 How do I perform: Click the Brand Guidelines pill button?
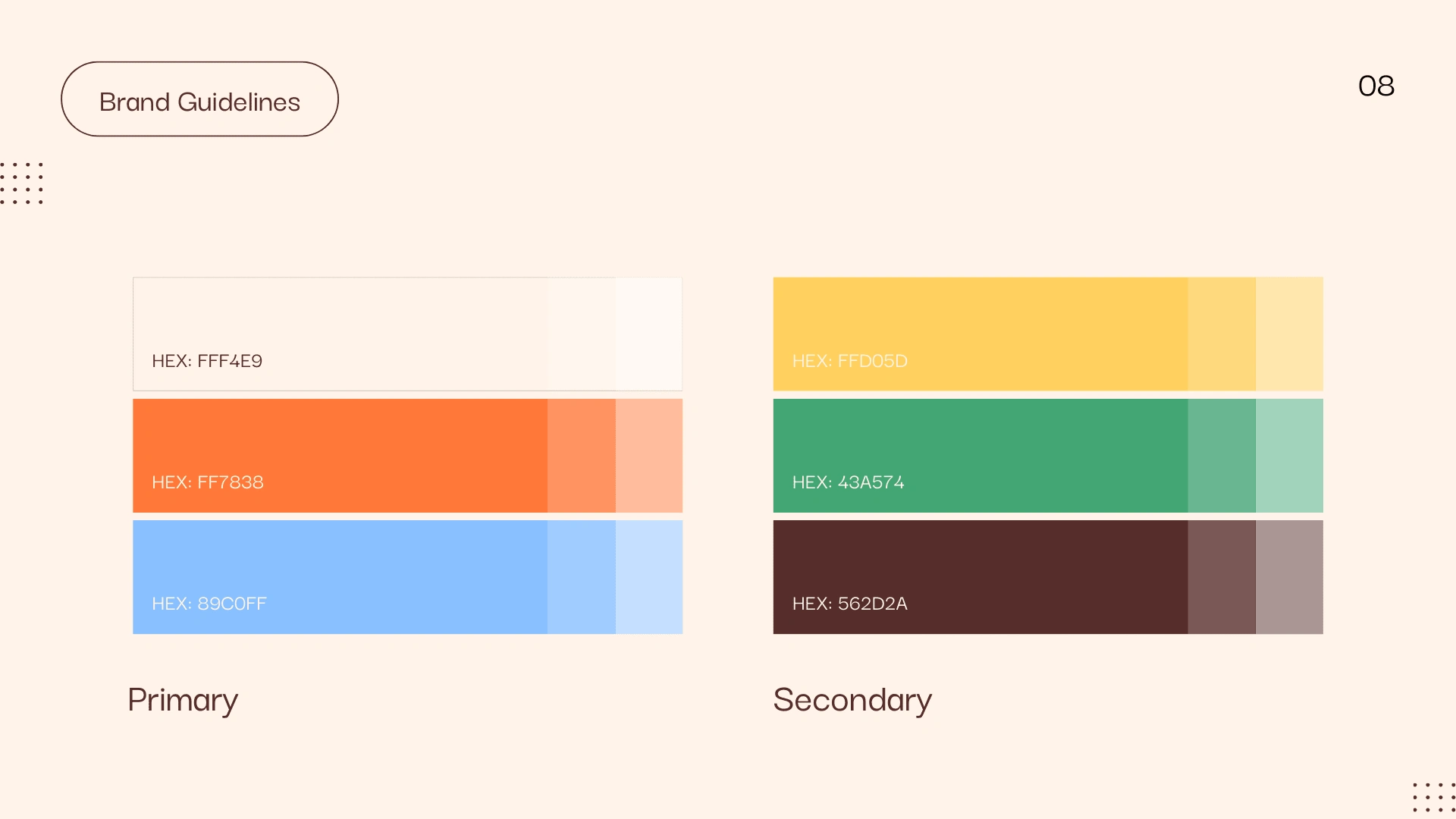click(x=199, y=99)
